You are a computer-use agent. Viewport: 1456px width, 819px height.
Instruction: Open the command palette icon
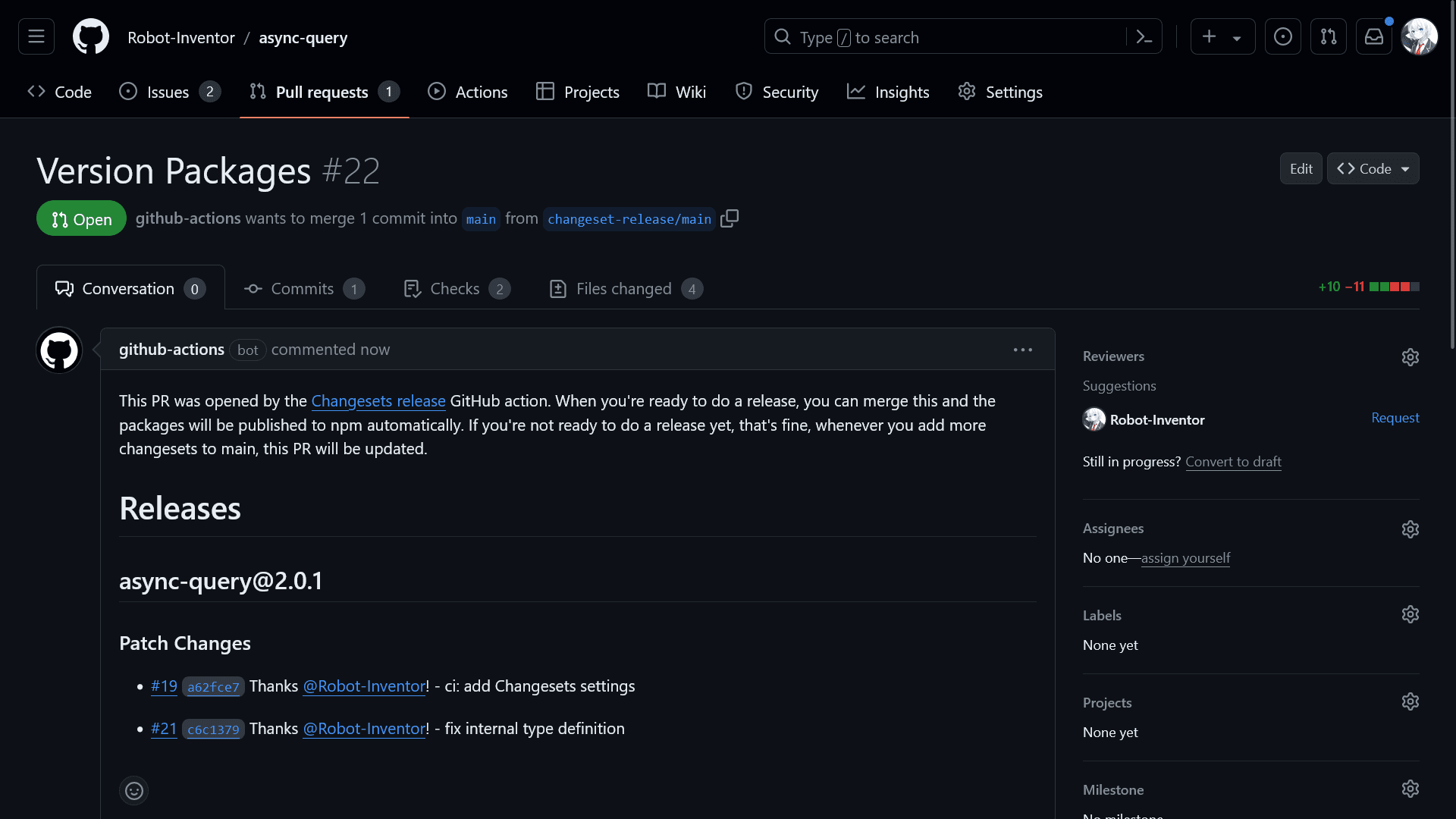tap(1144, 36)
